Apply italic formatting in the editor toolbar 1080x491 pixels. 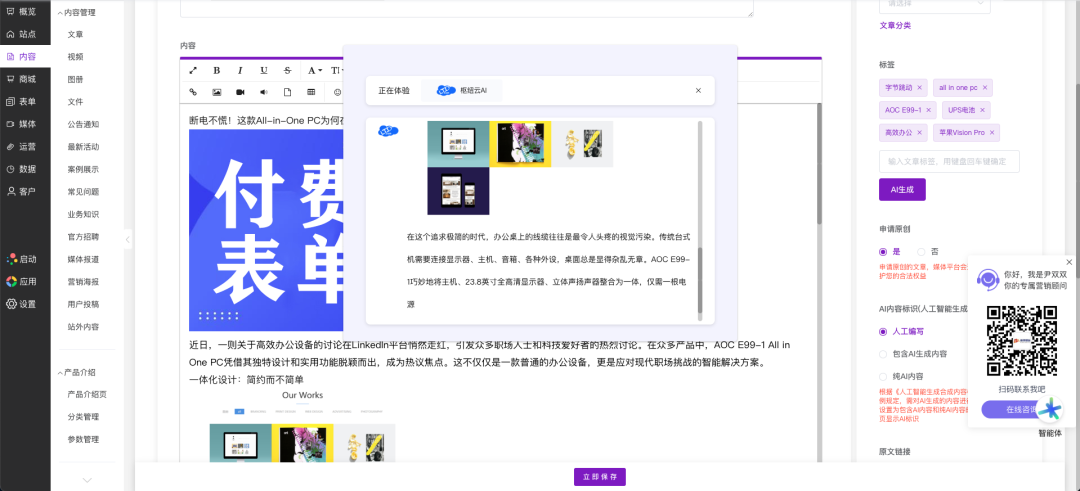240,71
